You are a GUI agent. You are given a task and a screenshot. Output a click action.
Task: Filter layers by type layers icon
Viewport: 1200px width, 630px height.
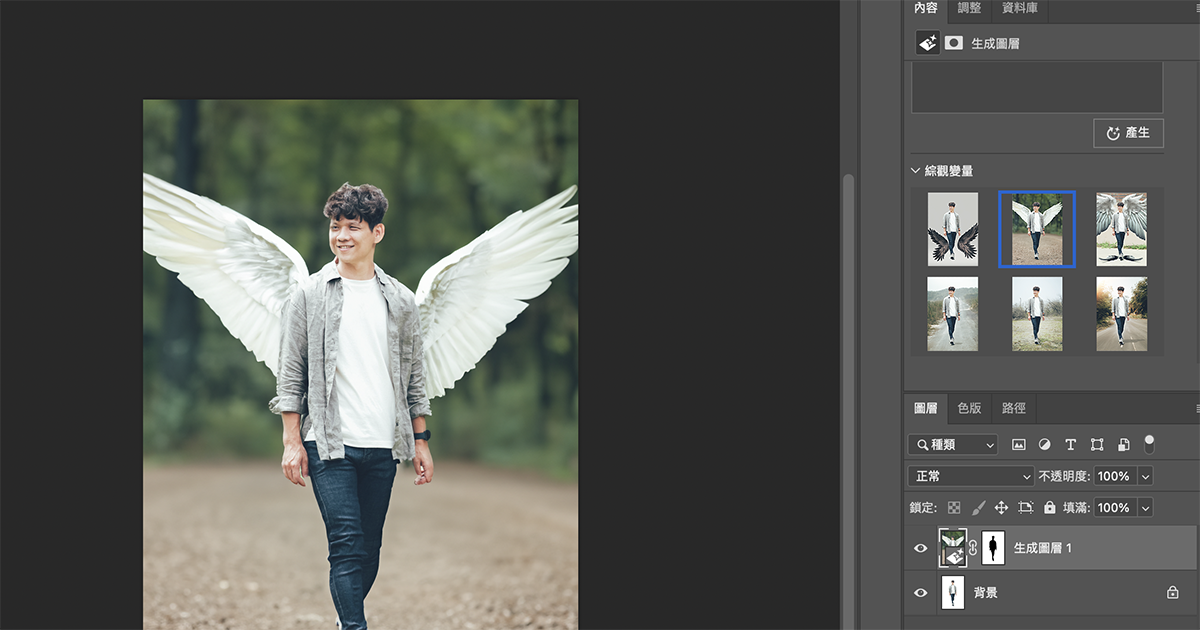pyautogui.click(x=1070, y=445)
